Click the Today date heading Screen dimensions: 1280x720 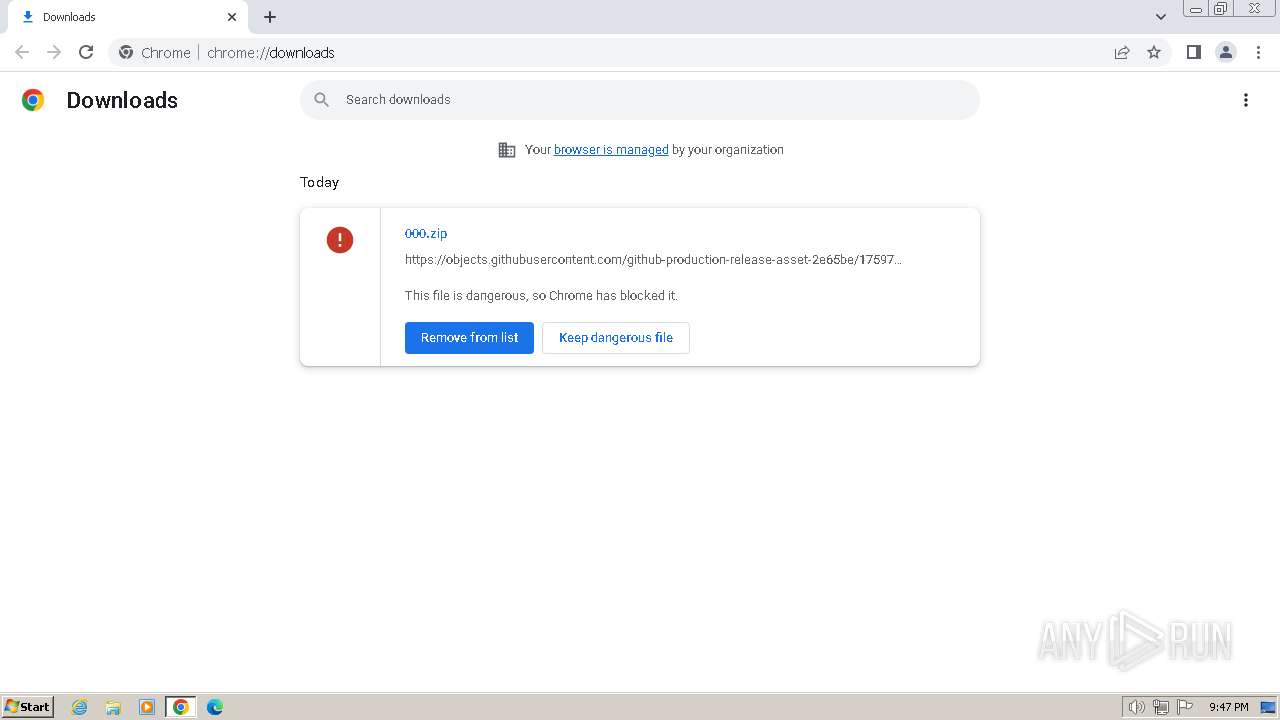tap(319, 182)
